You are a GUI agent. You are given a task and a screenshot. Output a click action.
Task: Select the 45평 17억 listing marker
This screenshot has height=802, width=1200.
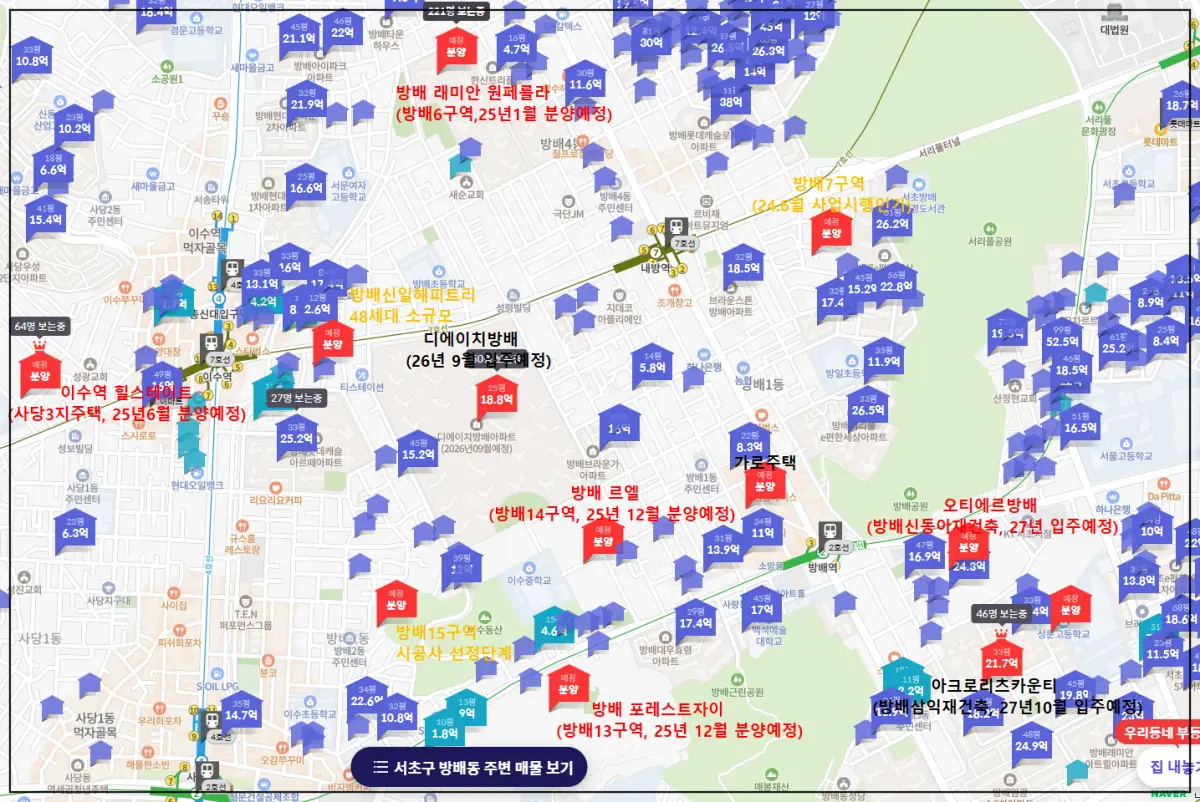(x=762, y=609)
